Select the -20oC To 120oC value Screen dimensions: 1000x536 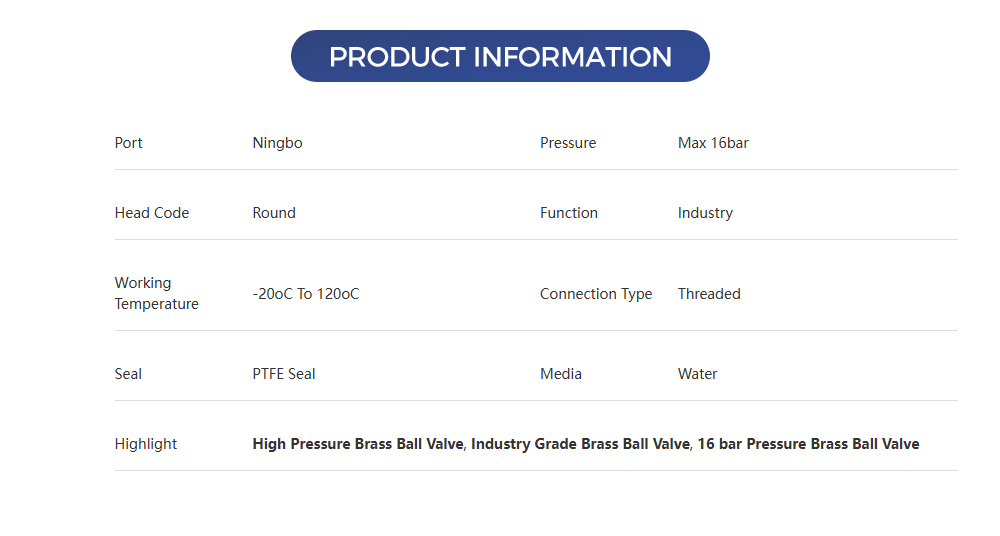pyautogui.click(x=306, y=294)
